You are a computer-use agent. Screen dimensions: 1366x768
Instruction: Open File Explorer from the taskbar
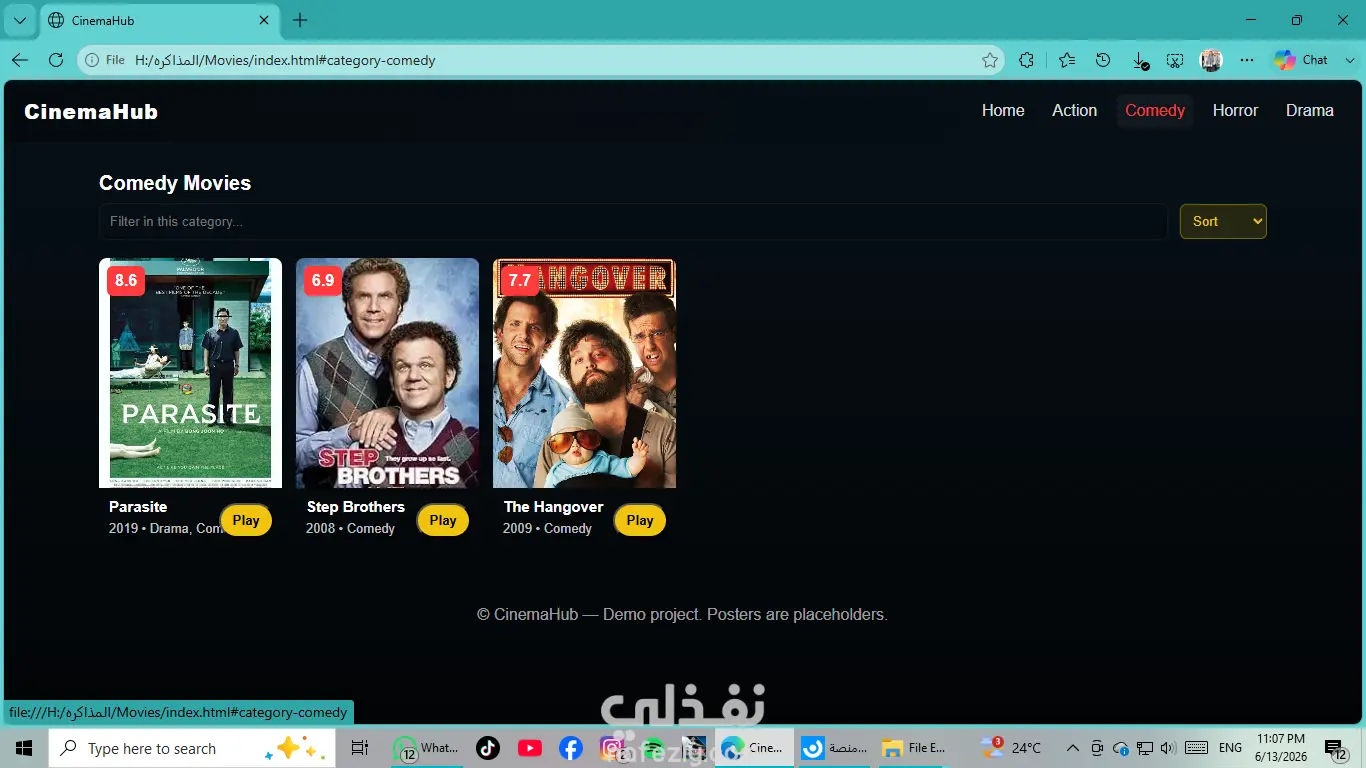915,748
